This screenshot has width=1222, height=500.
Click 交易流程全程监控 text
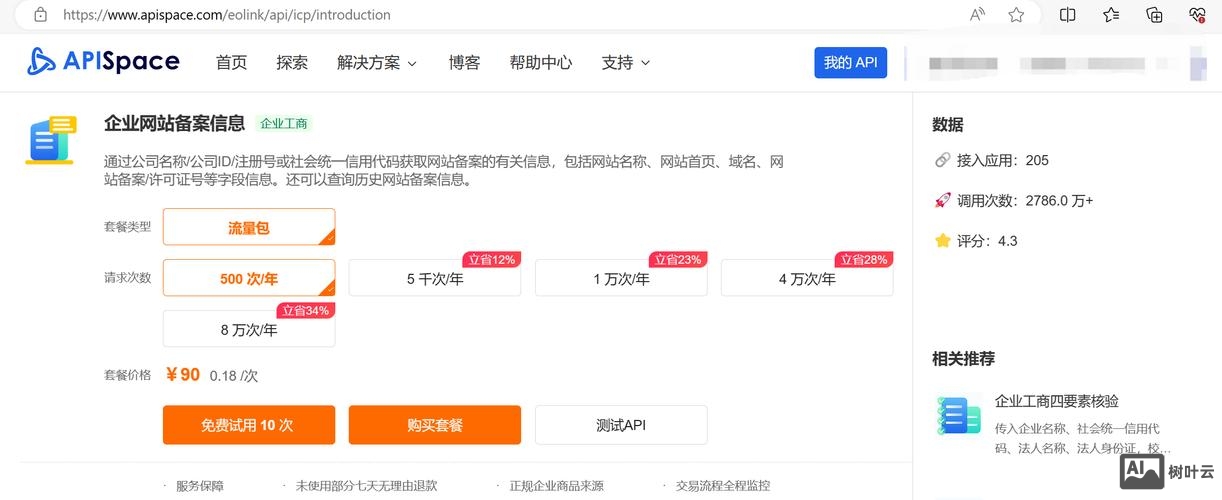(723, 486)
